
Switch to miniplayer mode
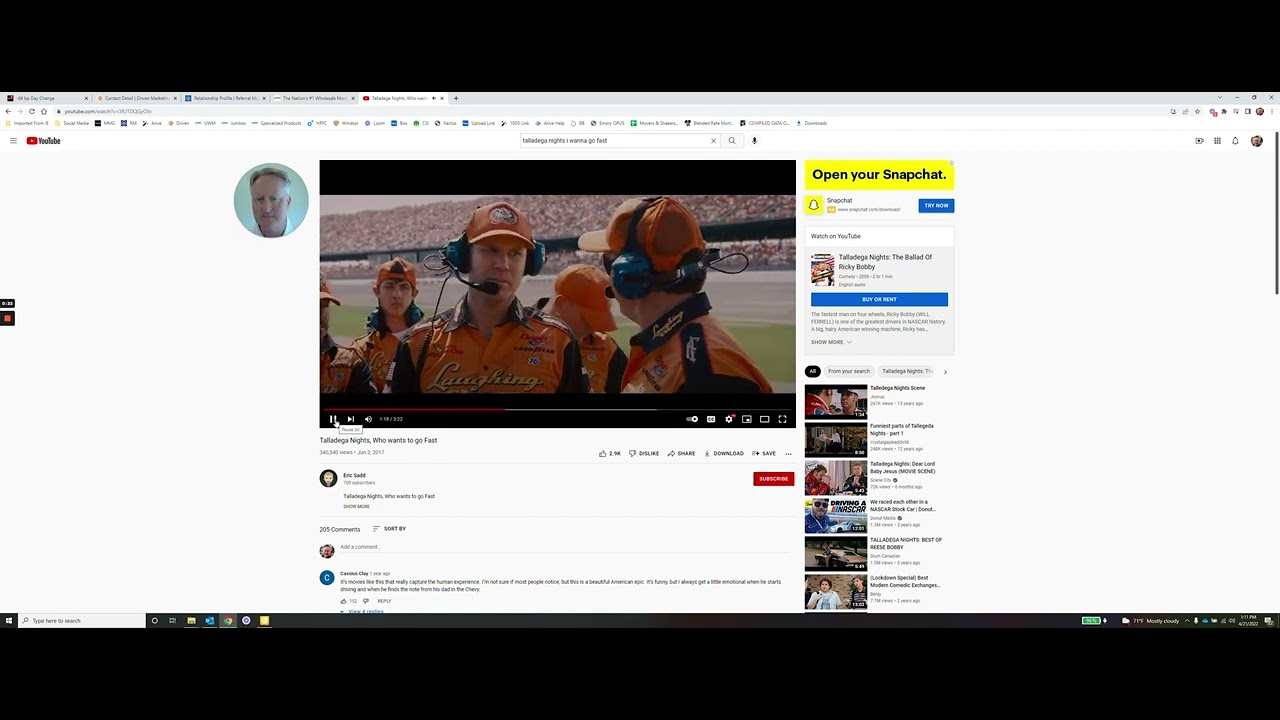pyautogui.click(x=747, y=419)
